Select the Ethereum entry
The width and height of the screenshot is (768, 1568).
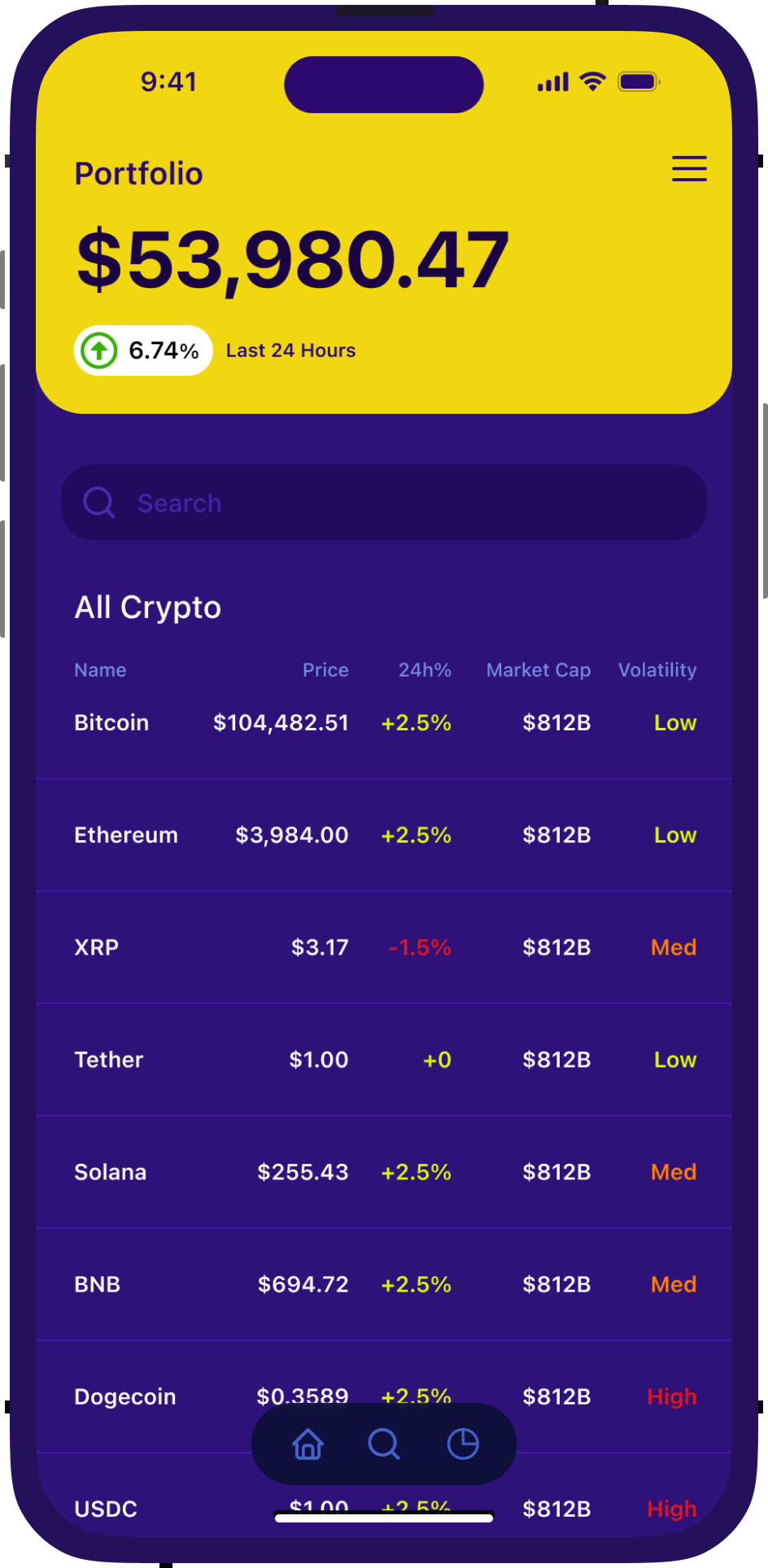pos(126,835)
